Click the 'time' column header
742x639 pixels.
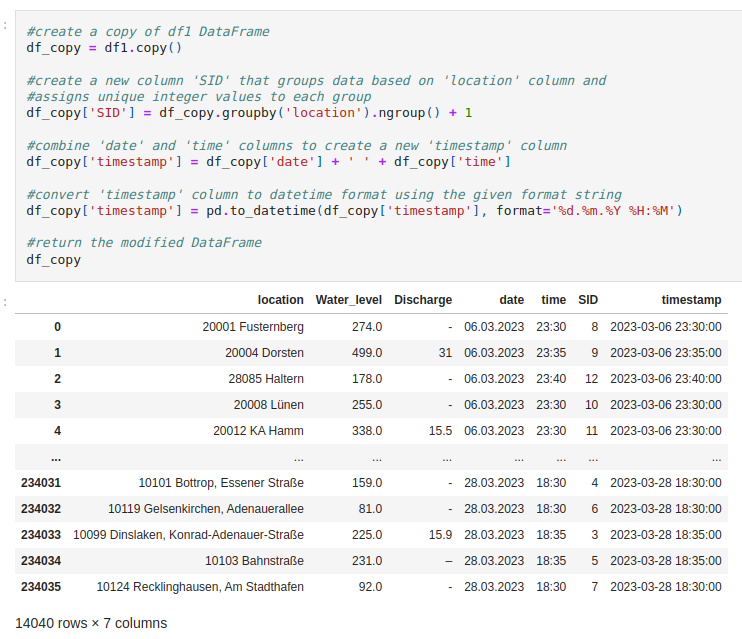coord(553,300)
